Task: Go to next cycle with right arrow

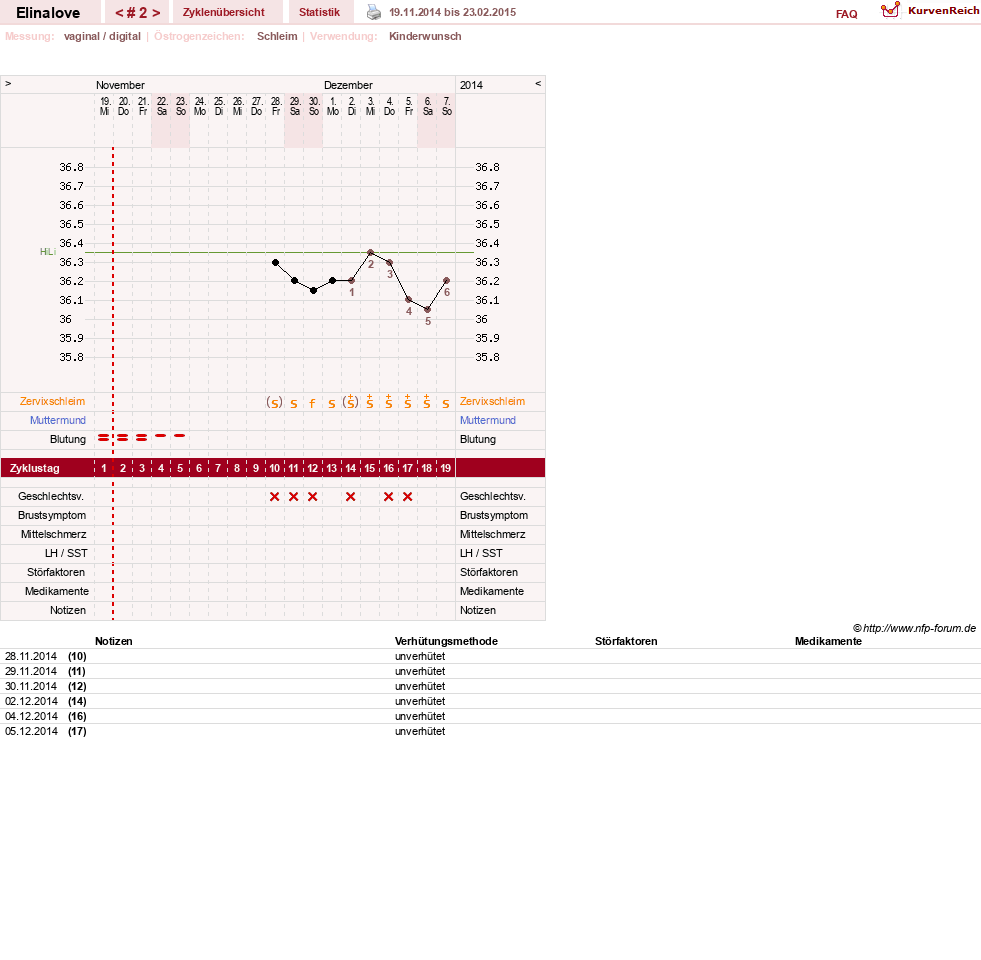Action: tap(156, 13)
